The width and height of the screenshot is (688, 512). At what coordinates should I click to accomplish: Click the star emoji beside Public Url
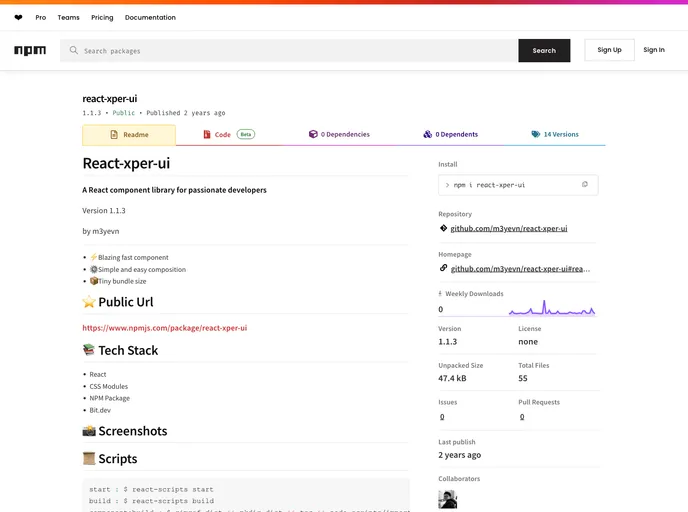tap(89, 302)
